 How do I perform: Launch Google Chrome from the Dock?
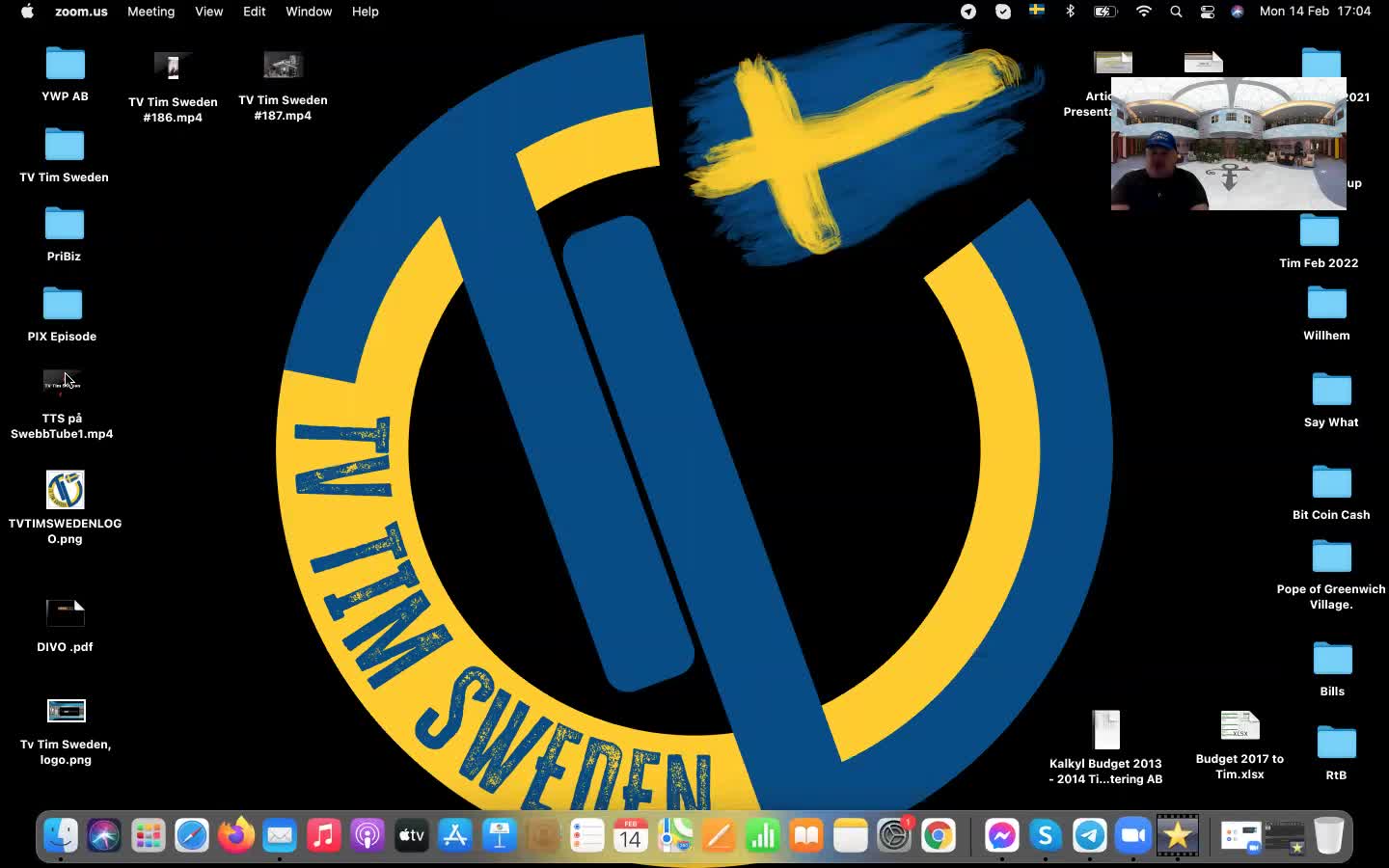click(939, 835)
